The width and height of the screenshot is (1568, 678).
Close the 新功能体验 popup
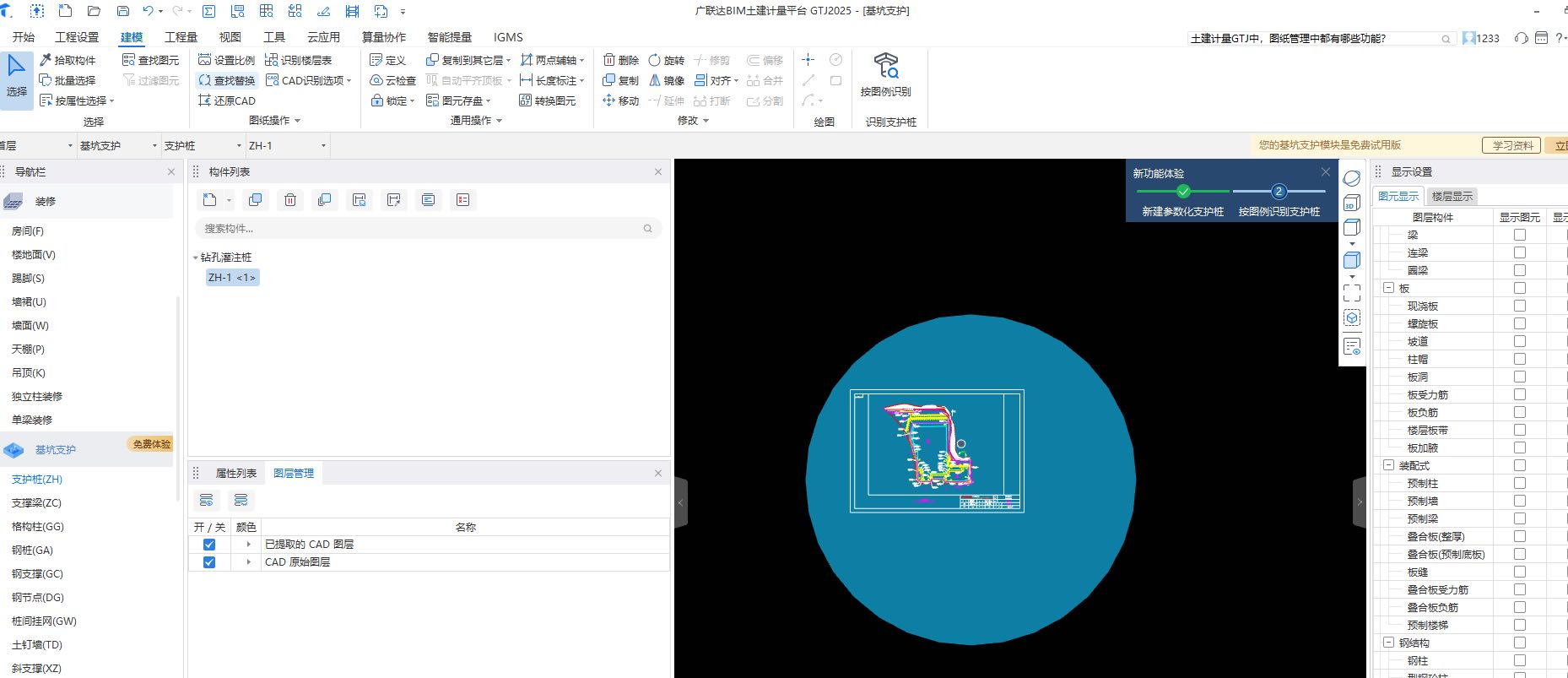click(1325, 172)
